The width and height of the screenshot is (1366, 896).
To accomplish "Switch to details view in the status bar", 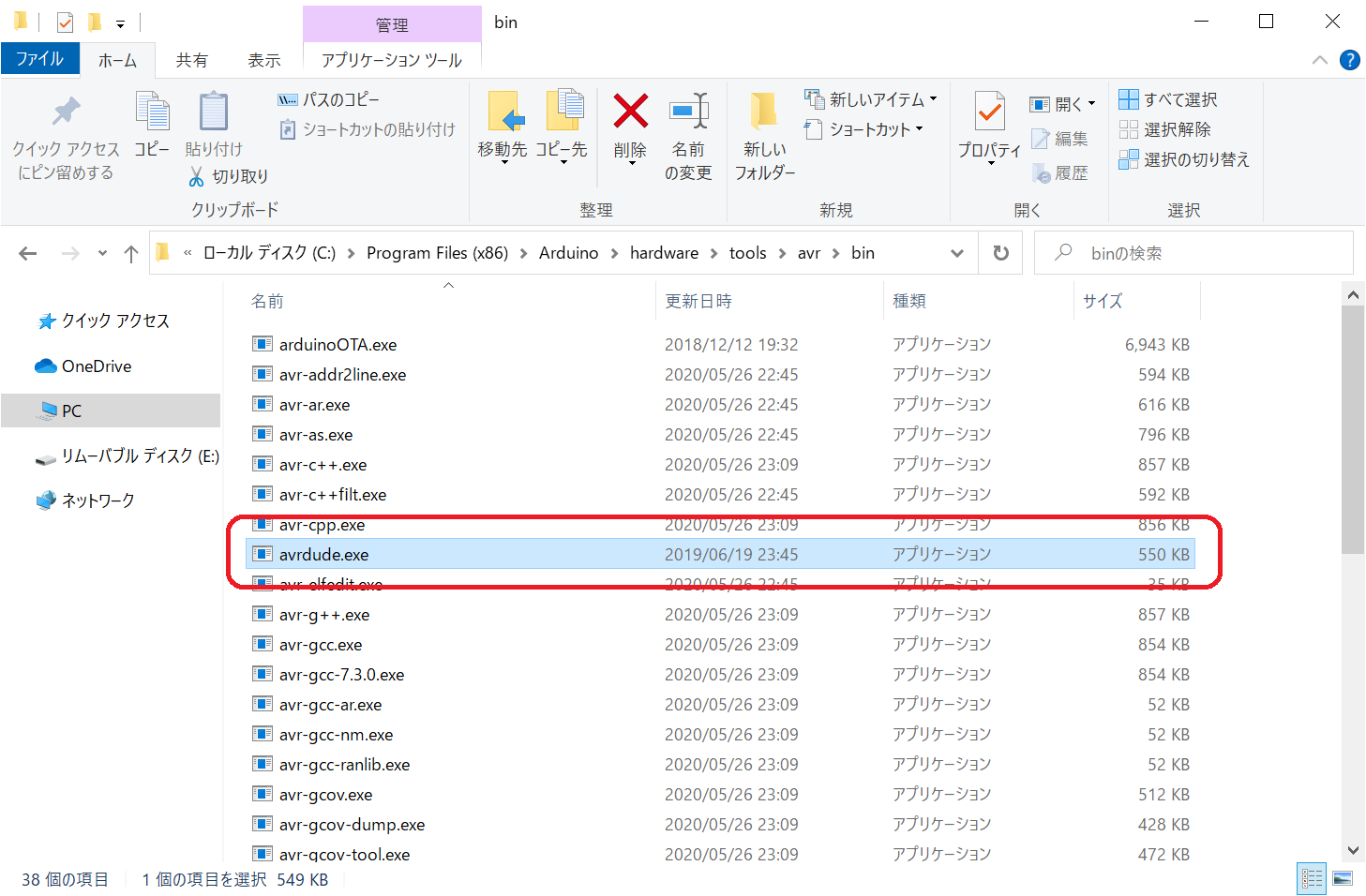I will pos(1312,878).
